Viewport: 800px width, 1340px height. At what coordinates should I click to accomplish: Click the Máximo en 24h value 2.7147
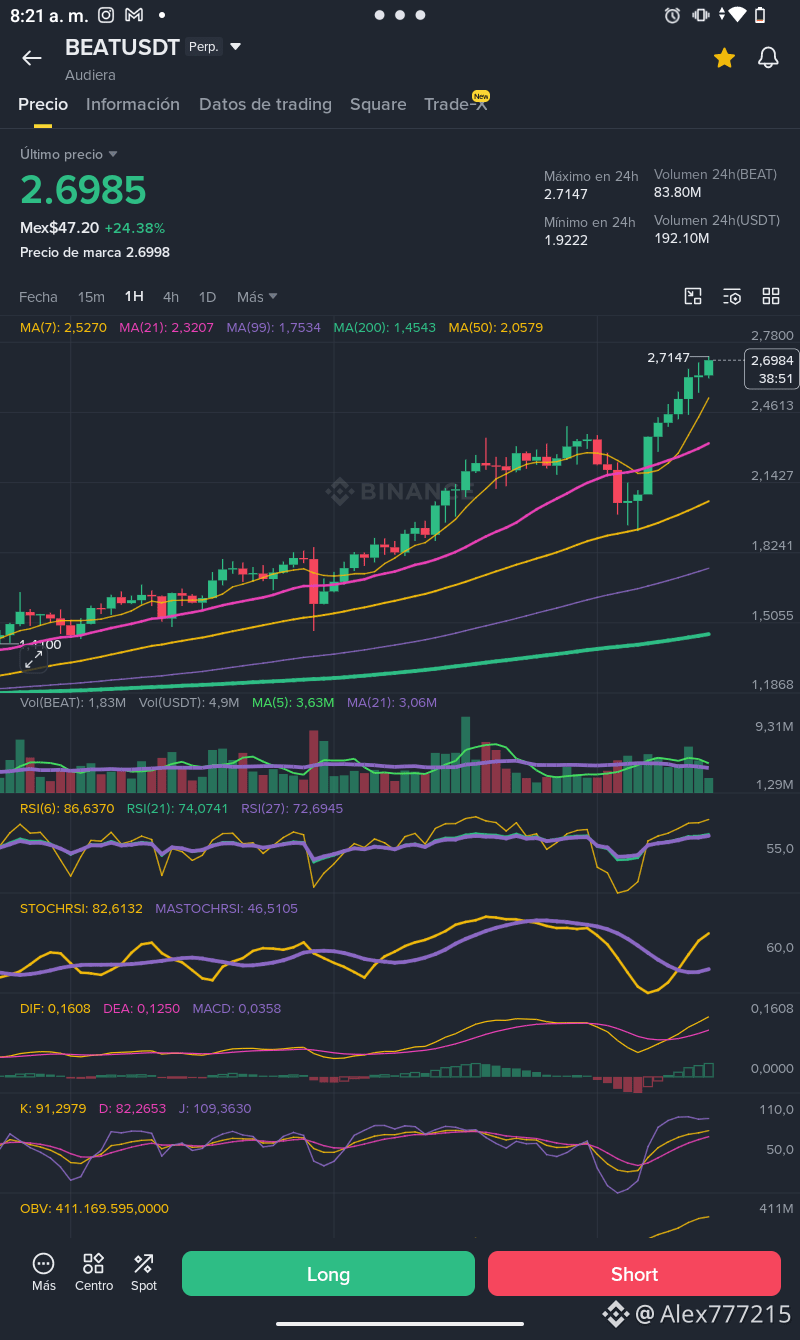coord(566,194)
